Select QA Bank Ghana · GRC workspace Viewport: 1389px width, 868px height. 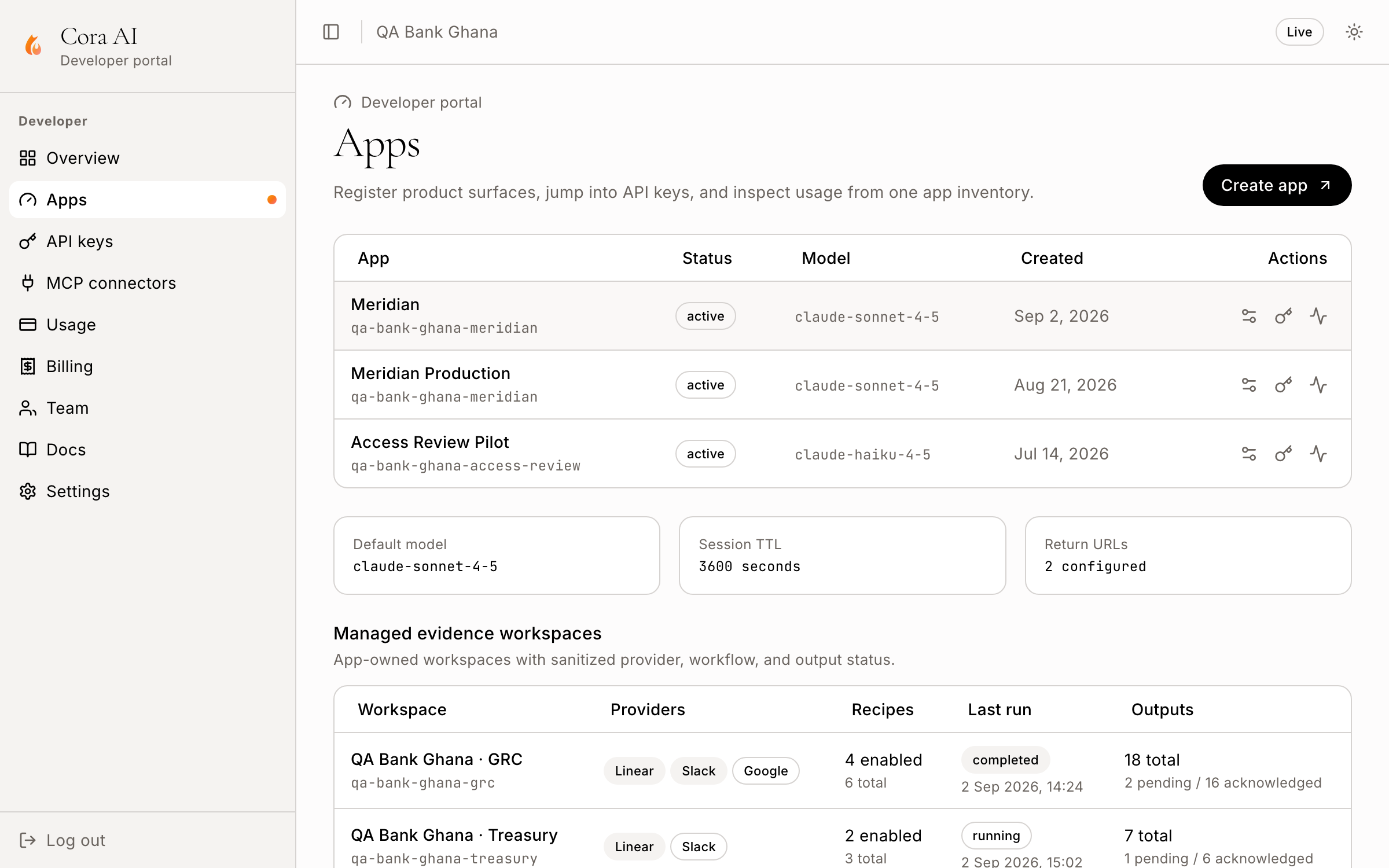436,759
